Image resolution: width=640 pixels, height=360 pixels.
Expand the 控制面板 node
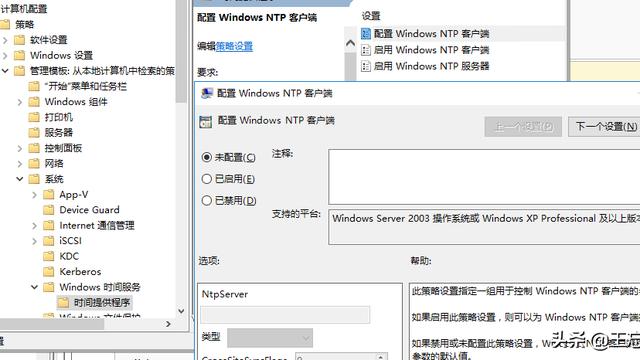pyautogui.click(x=20, y=149)
